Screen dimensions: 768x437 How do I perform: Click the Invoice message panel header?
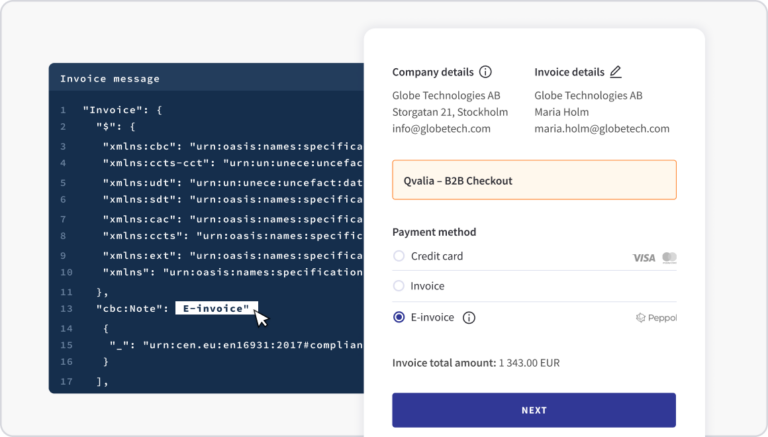[x=110, y=79]
